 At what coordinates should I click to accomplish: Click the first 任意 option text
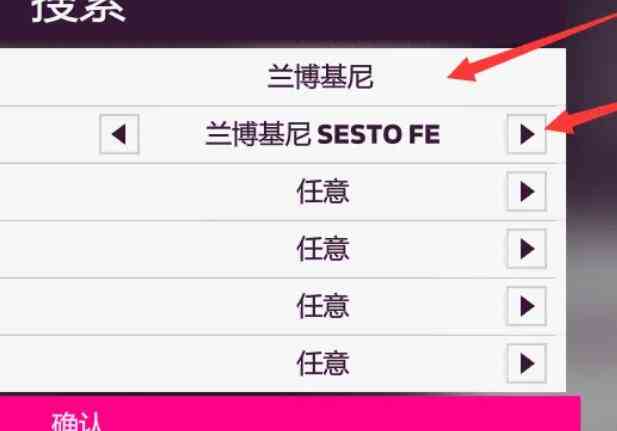[323, 192]
